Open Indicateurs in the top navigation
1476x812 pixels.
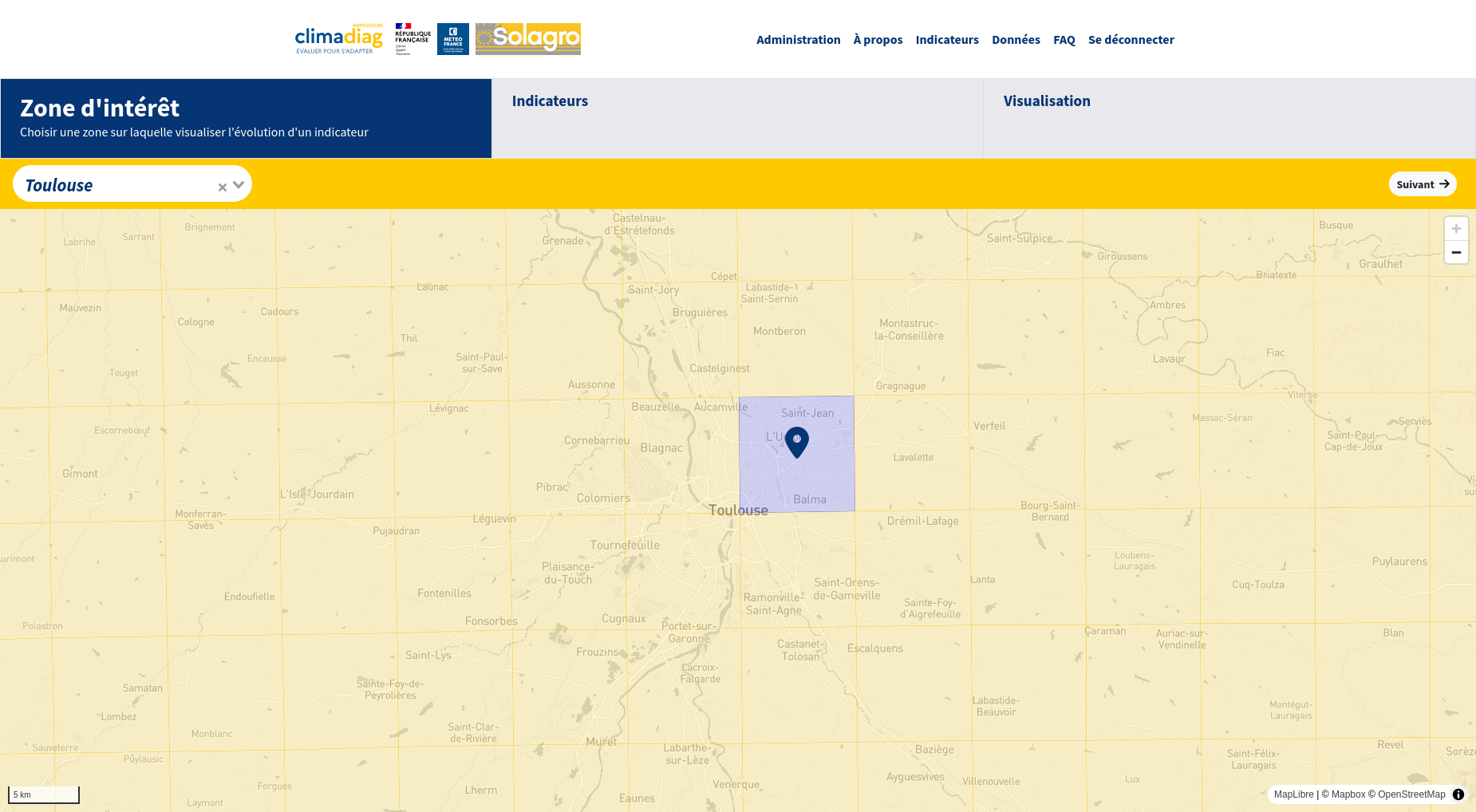pos(947,40)
